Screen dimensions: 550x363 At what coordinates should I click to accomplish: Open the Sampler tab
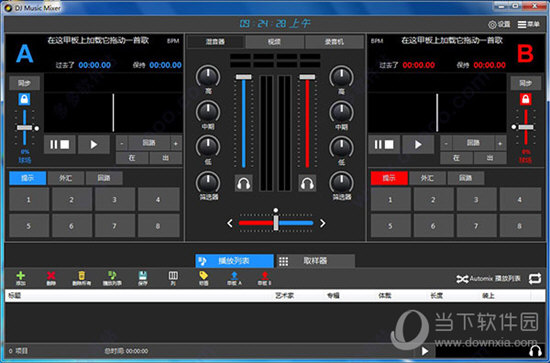pos(316,261)
